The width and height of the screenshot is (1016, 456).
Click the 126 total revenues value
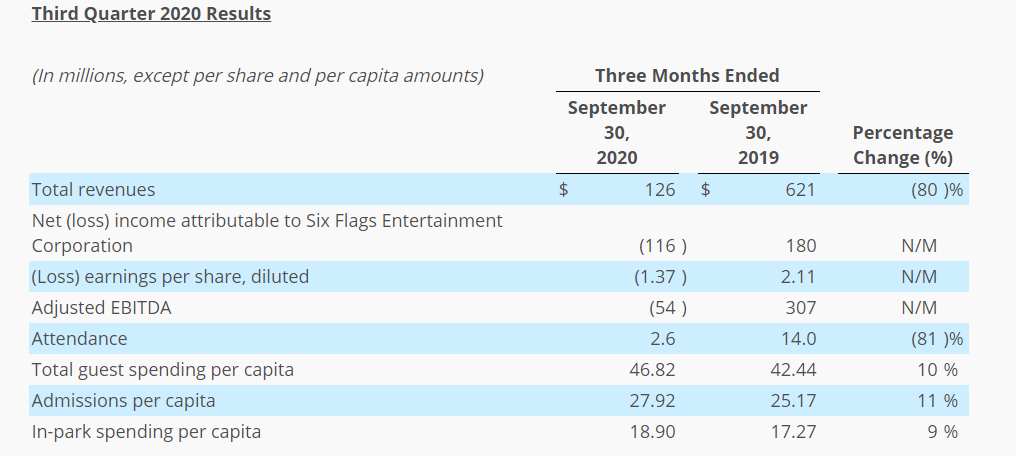pyautogui.click(x=660, y=190)
